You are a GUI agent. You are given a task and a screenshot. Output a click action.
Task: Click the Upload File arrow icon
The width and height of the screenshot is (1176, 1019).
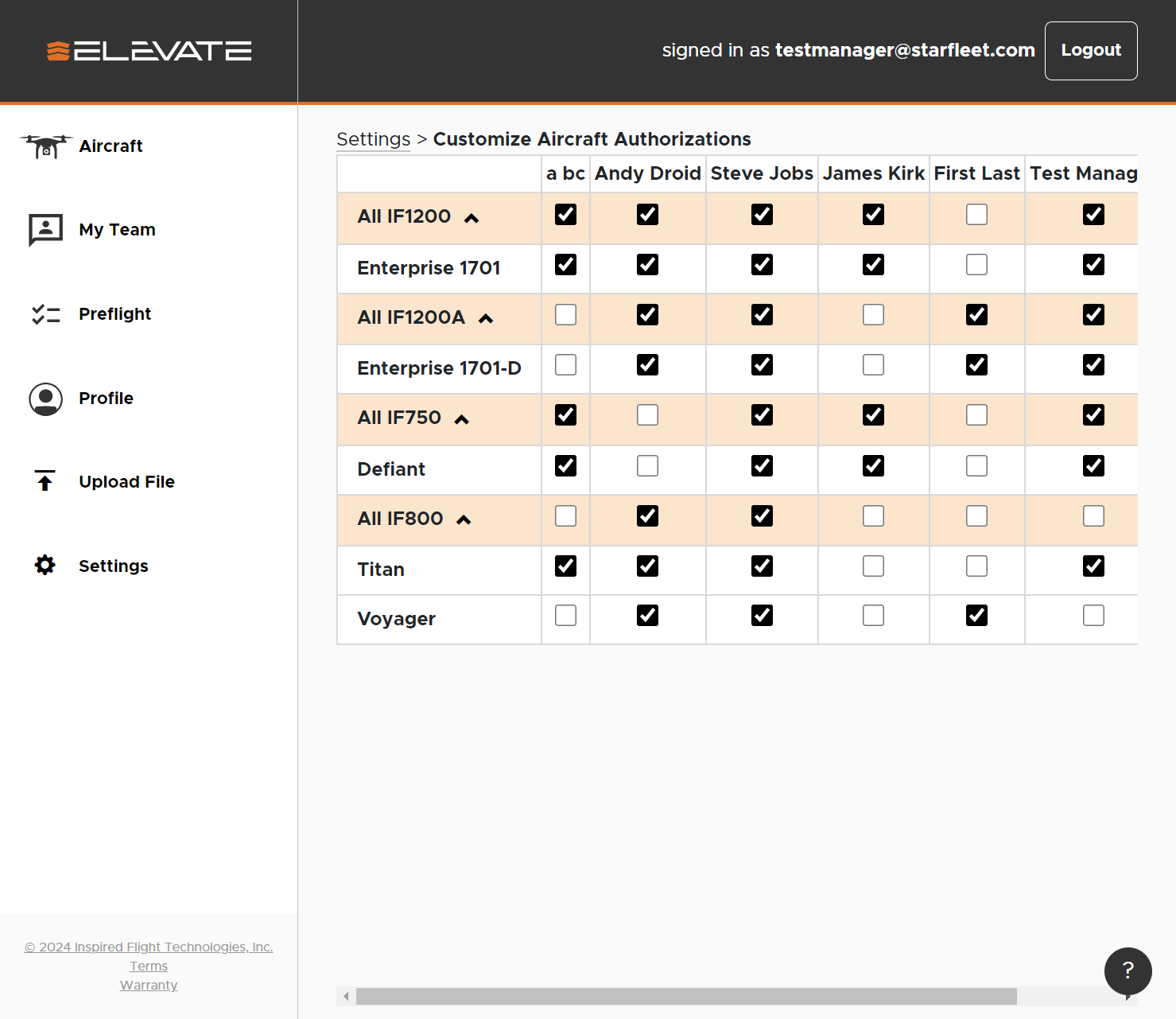click(45, 481)
